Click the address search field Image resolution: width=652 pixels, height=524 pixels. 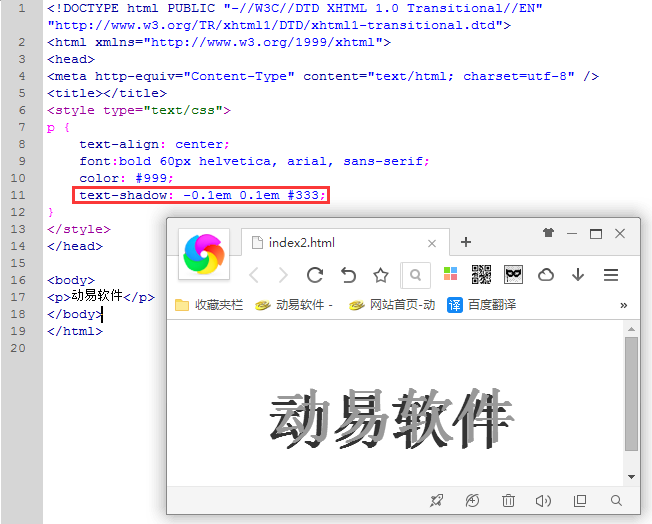click(x=415, y=275)
